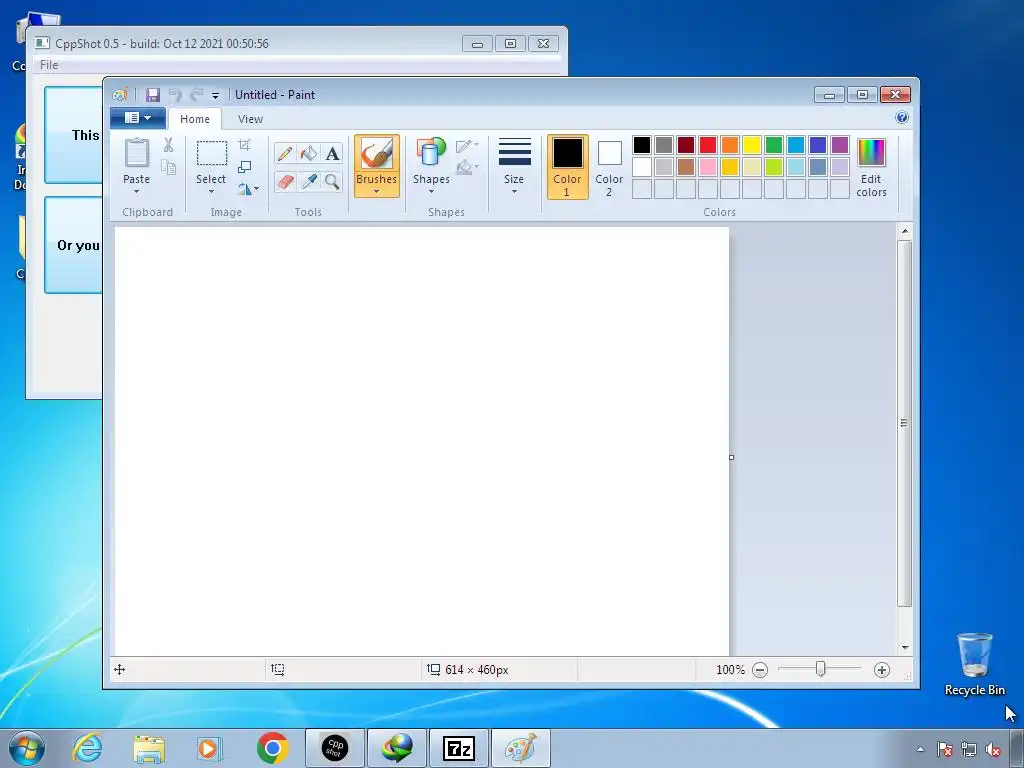This screenshot has height=768, width=1024.
Task: Expand the Rotate or flip dropdown
Action: (248, 189)
